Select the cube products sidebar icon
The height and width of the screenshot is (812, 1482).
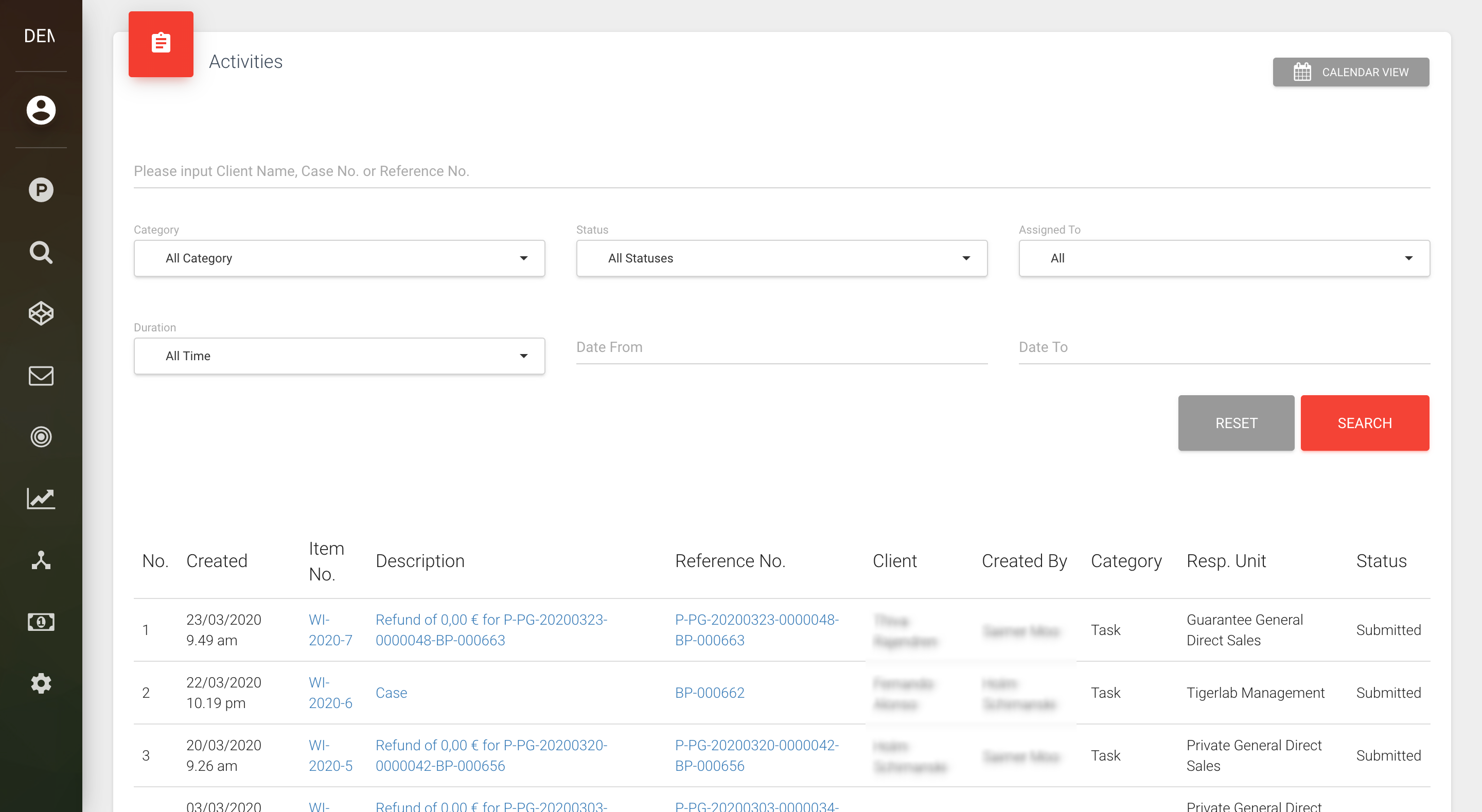point(41,314)
